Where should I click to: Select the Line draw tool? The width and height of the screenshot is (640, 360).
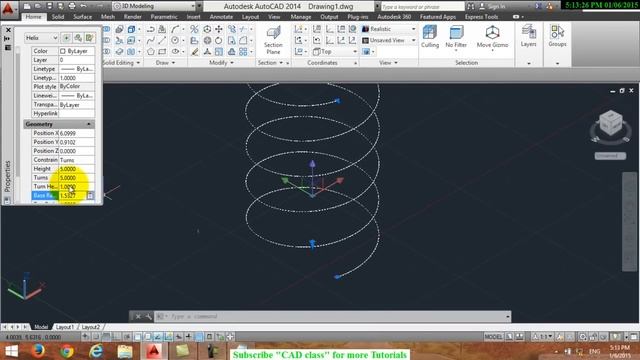[x=162, y=40]
